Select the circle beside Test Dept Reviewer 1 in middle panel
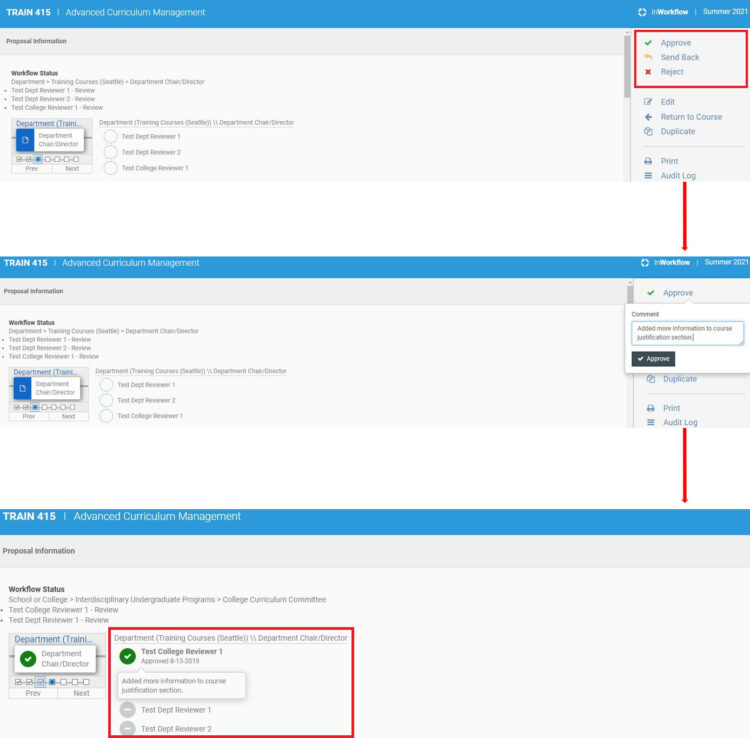This screenshot has height=738, width=750. 107,385
